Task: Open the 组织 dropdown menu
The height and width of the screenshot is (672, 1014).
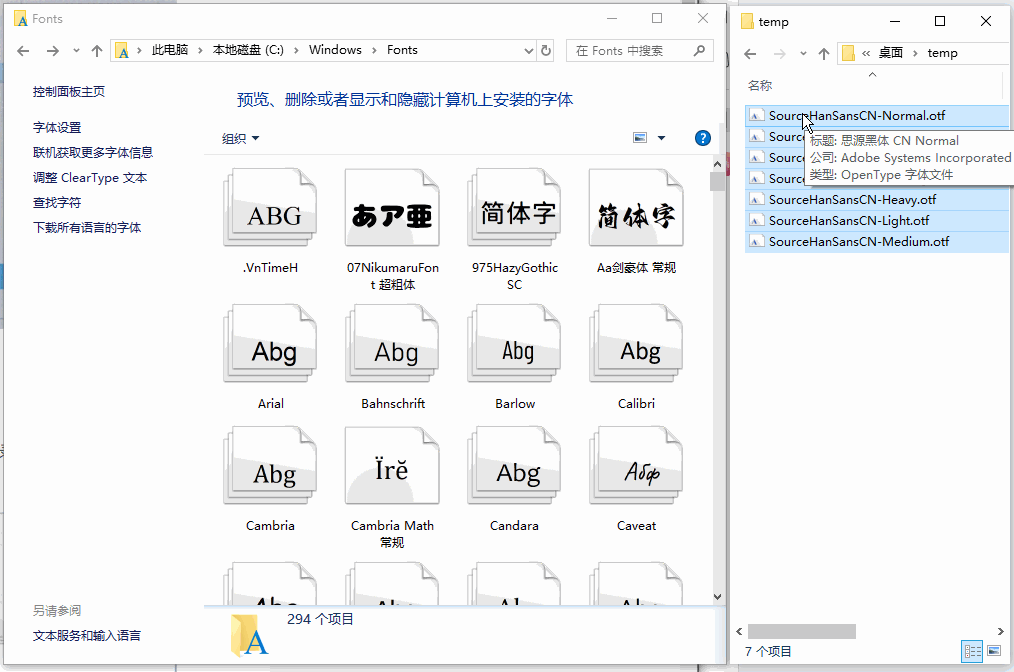Action: coord(240,138)
